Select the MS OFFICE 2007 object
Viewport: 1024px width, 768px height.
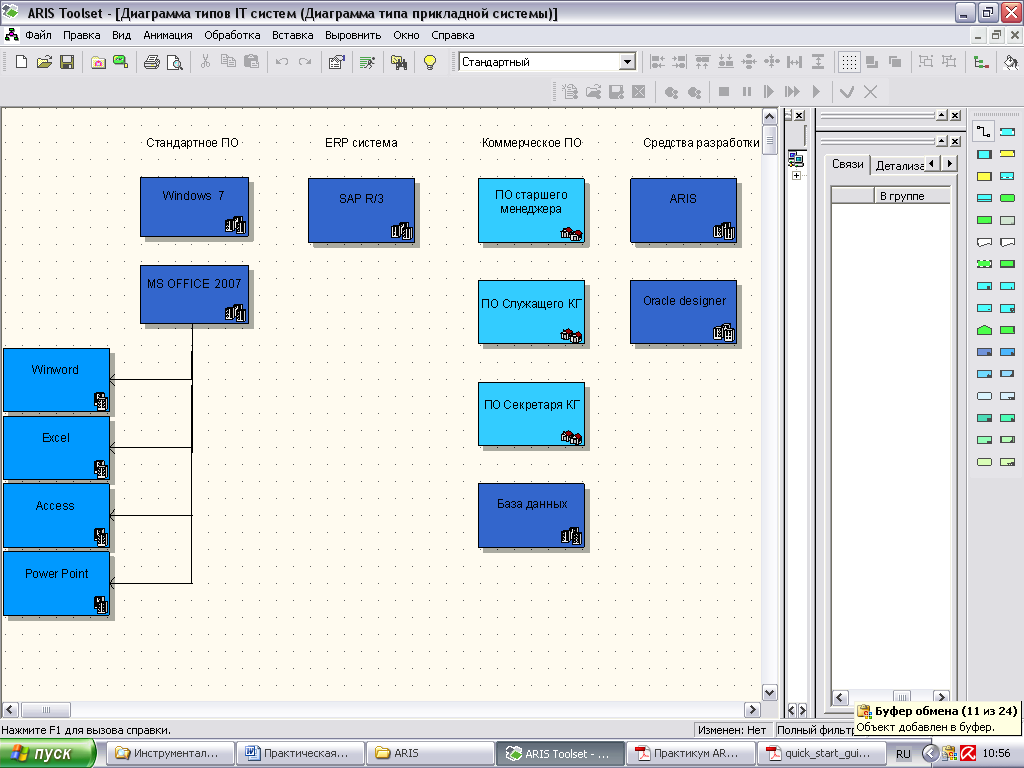pos(194,294)
